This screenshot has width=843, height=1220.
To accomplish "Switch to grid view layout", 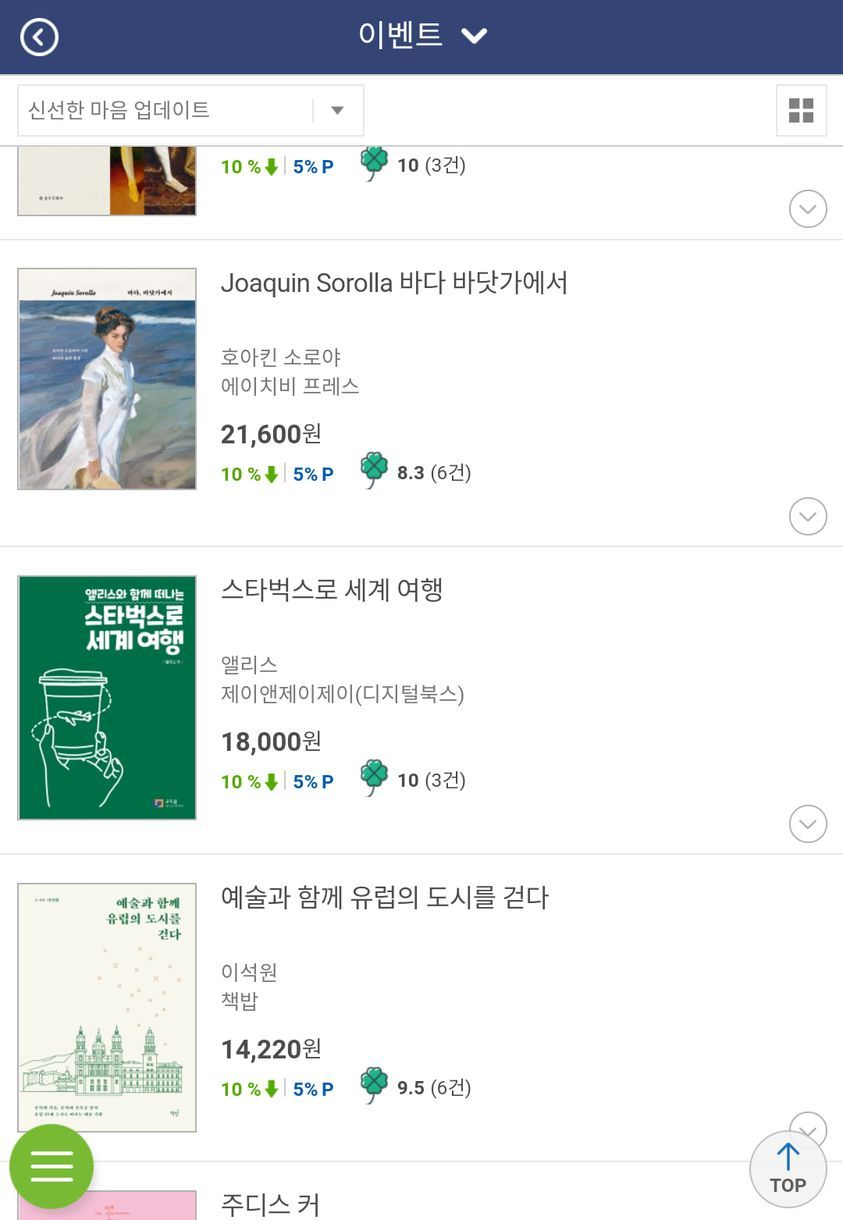I will tap(801, 110).
